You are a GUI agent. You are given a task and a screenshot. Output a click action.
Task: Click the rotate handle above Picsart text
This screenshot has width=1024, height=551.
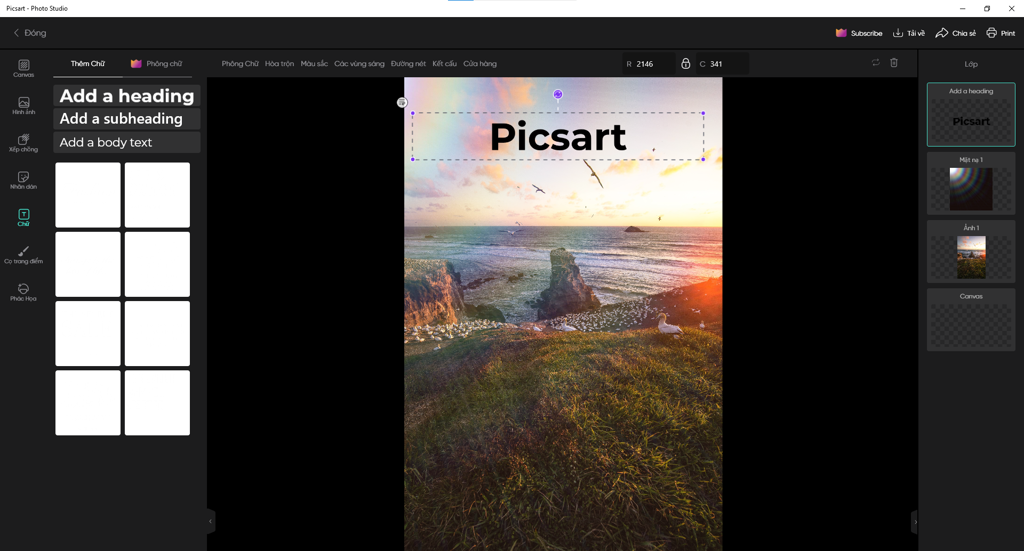(558, 95)
